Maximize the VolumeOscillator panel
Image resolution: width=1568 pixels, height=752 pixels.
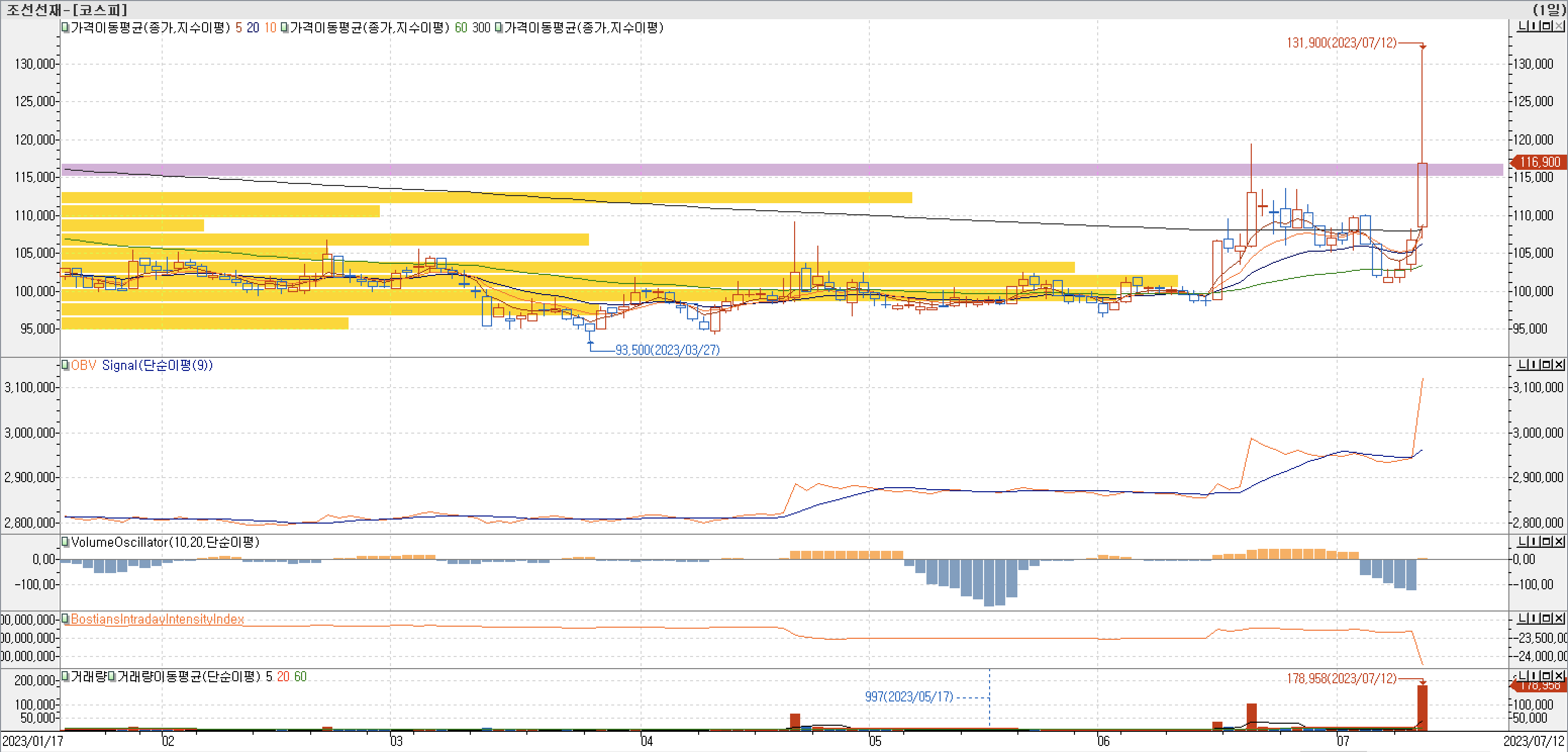pos(1547,541)
